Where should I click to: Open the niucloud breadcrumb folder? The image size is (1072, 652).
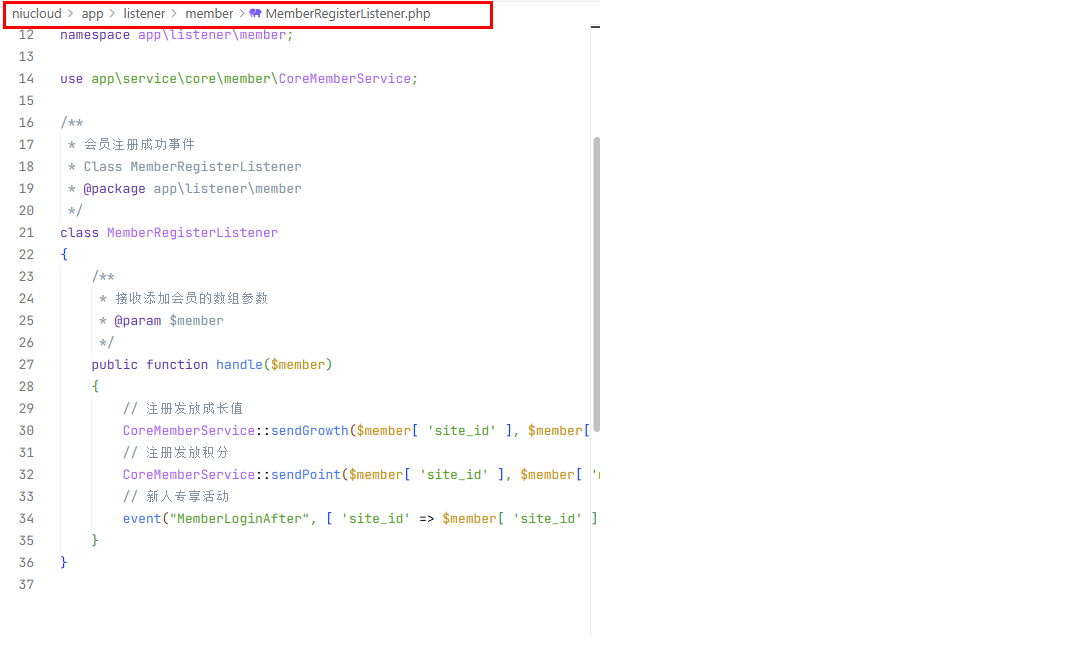[x=36, y=14]
